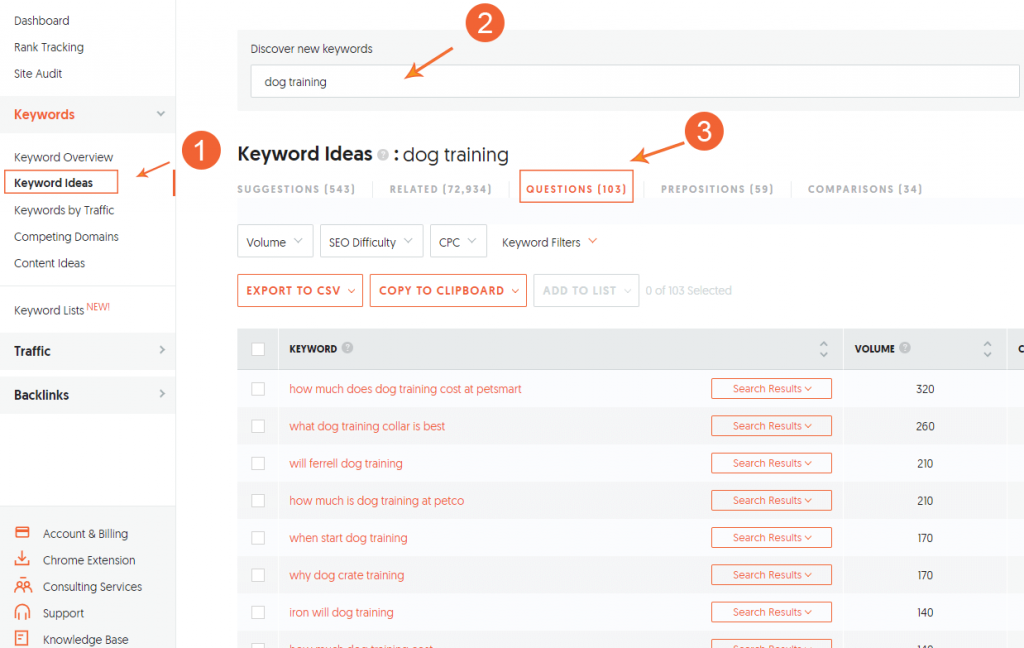Click the Knowledge Base book icon

[x=22, y=638]
